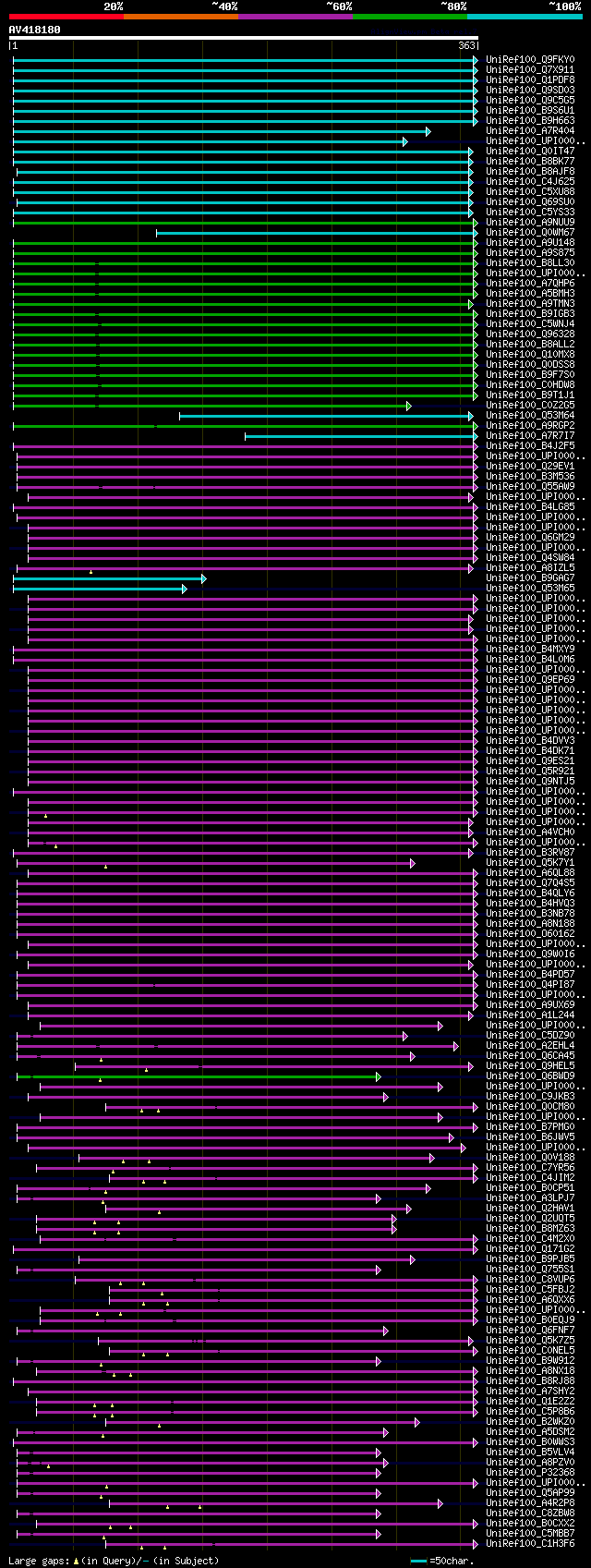Select the UniRef100_A3LPJ7 label

click(530, 1197)
